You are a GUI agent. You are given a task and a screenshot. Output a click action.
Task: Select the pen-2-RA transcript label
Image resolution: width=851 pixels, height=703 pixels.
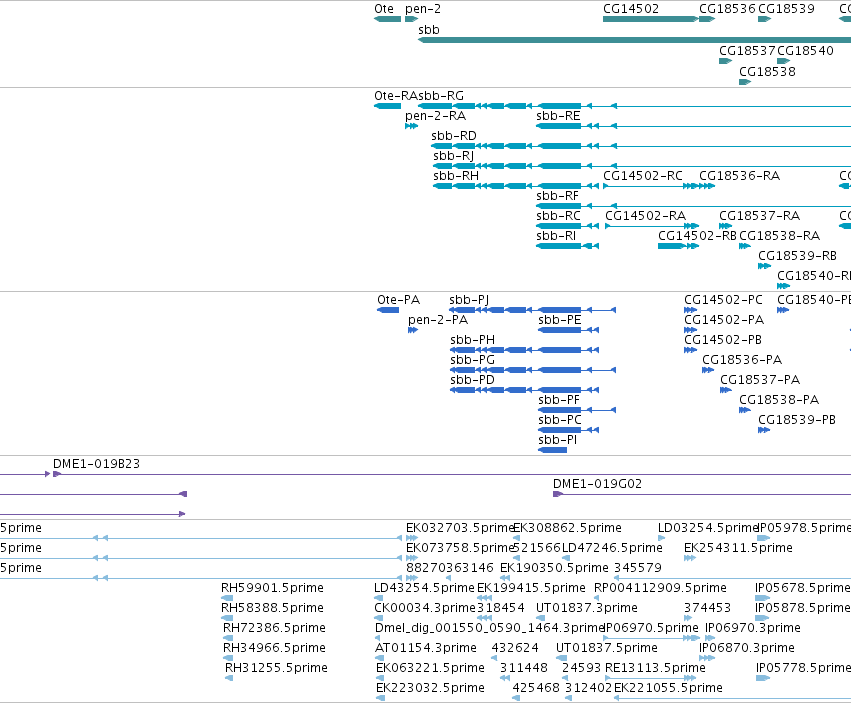(x=435, y=116)
